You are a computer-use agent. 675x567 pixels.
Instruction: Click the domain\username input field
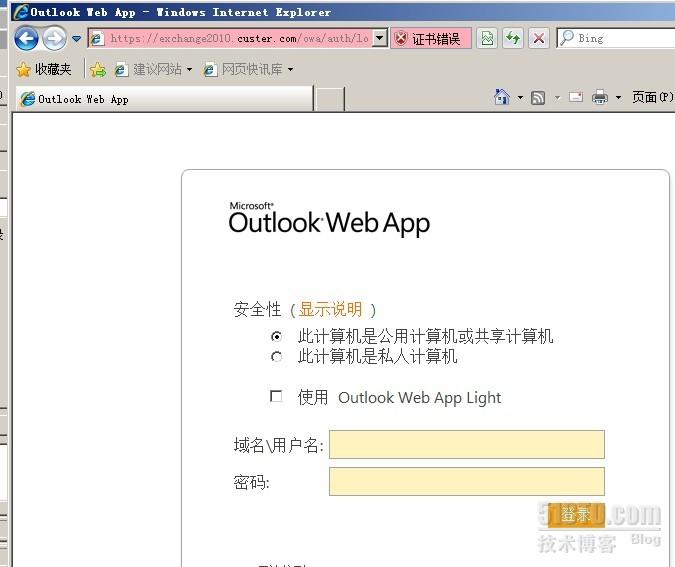[467, 444]
